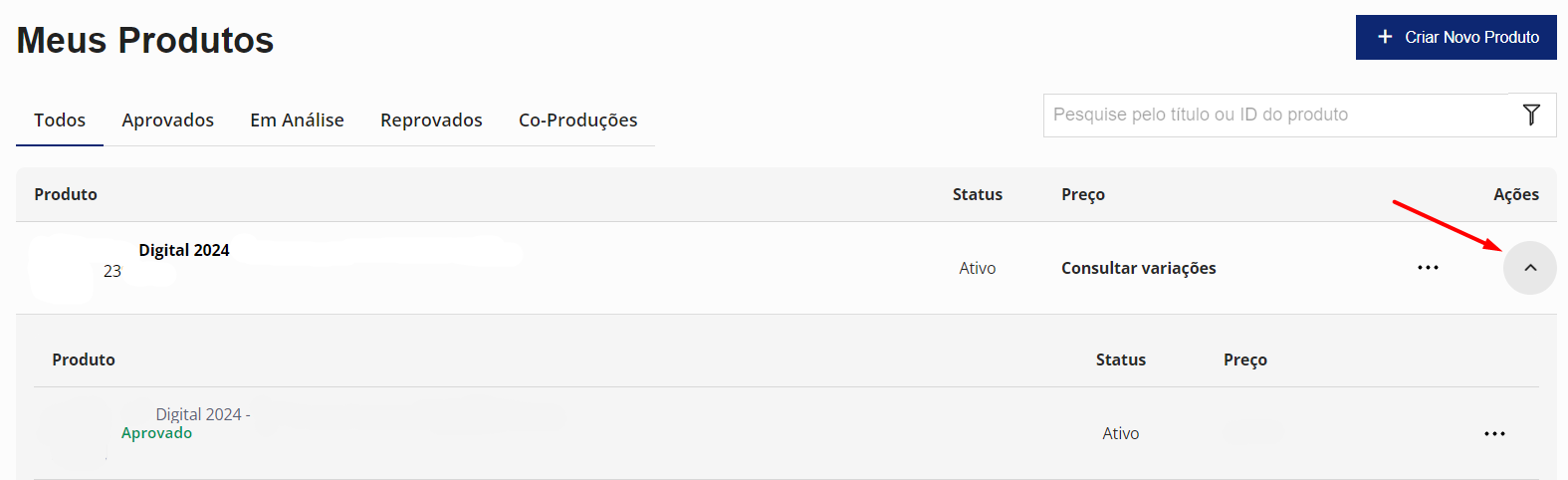Image resolution: width=1568 pixels, height=480 pixels.
Task: Open three-dot menu for the Aprovado variation
Action: point(1494,434)
